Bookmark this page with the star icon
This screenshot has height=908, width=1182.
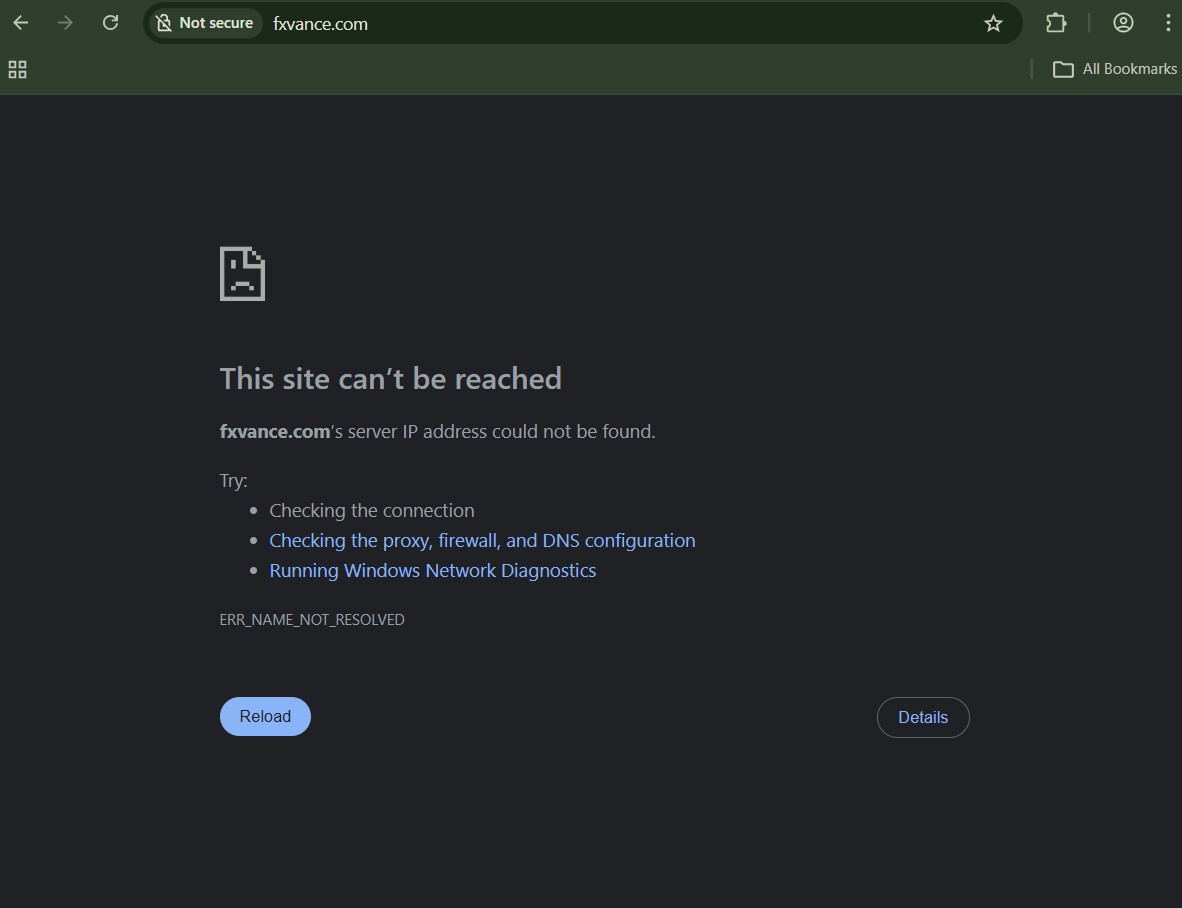(x=992, y=23)
